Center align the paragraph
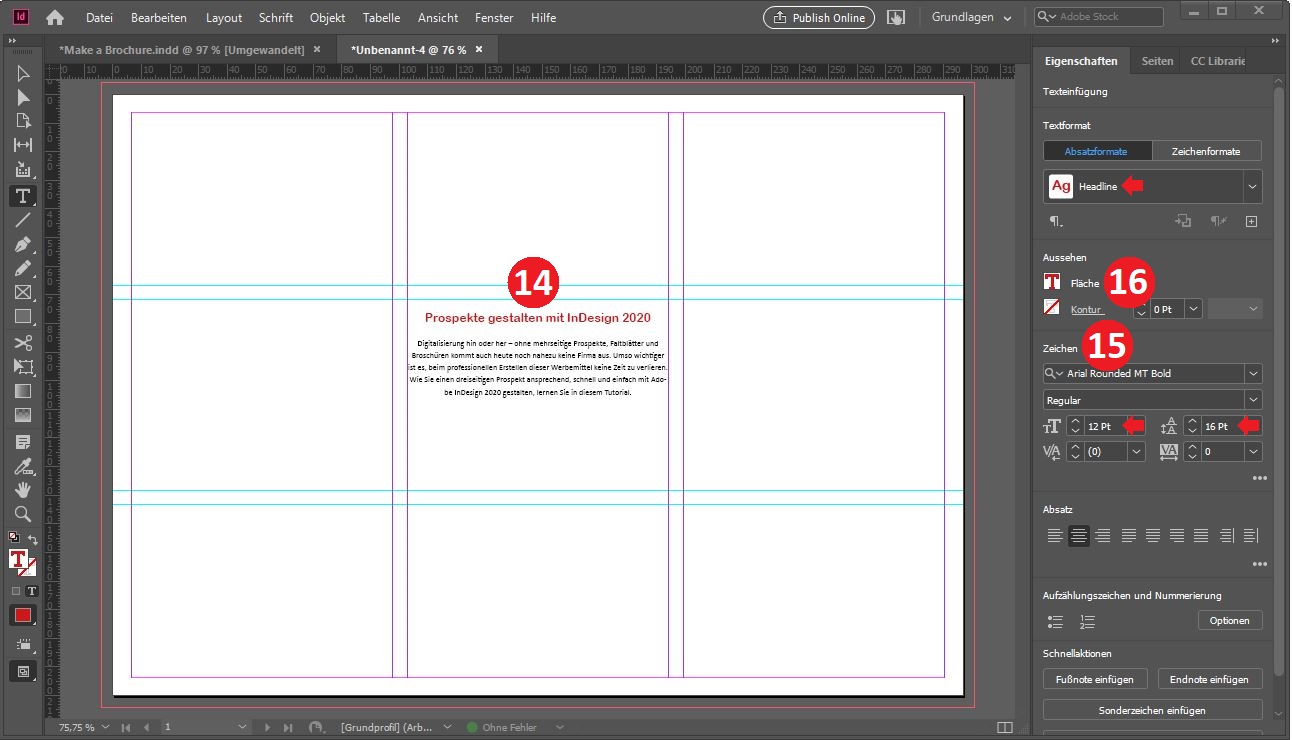 click(1078, 536)
